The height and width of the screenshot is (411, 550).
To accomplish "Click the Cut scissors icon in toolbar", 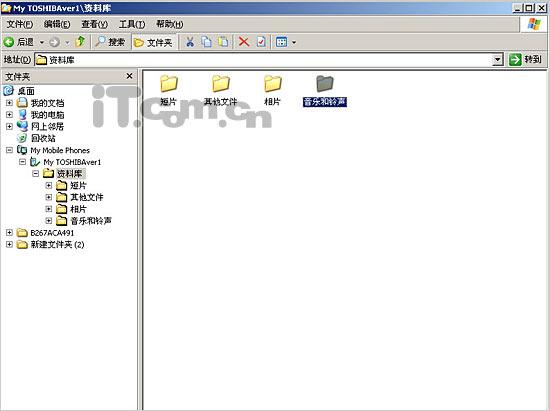I will click(x=190, y=42).
